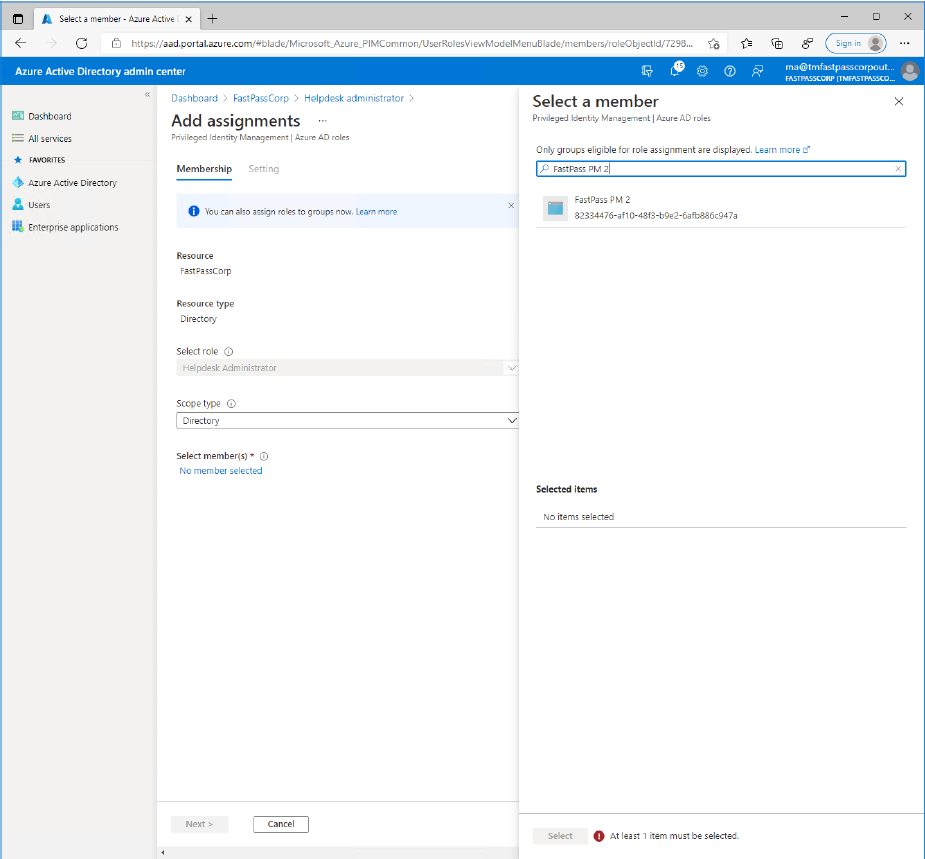The width and height of the screenshot is (925, 859).
Task: Click the help question mark icon
Action: point(730,71)
